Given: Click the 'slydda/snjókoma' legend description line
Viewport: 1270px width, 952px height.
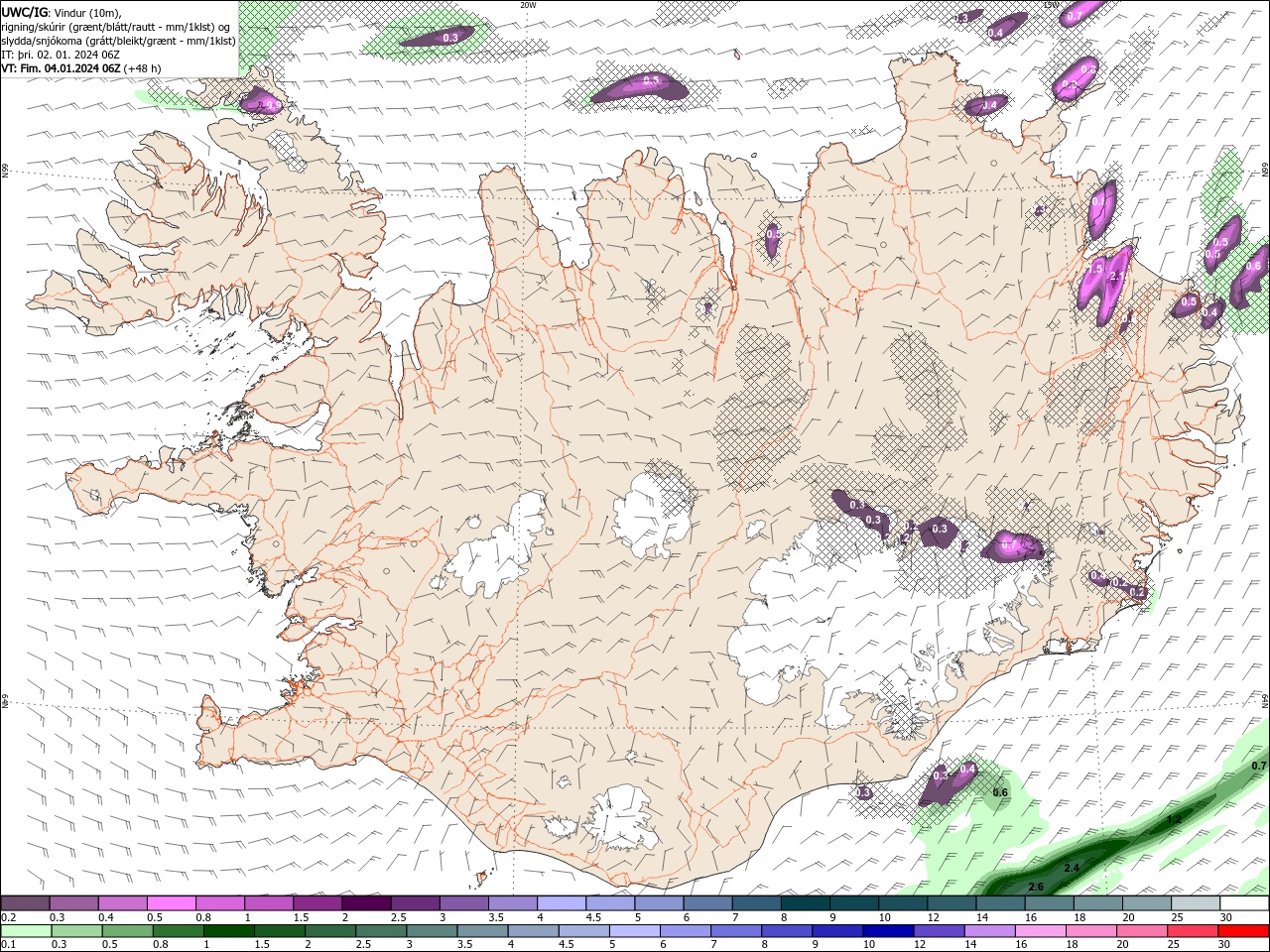Looking at the screenshot, I should [x=119, y=41].
